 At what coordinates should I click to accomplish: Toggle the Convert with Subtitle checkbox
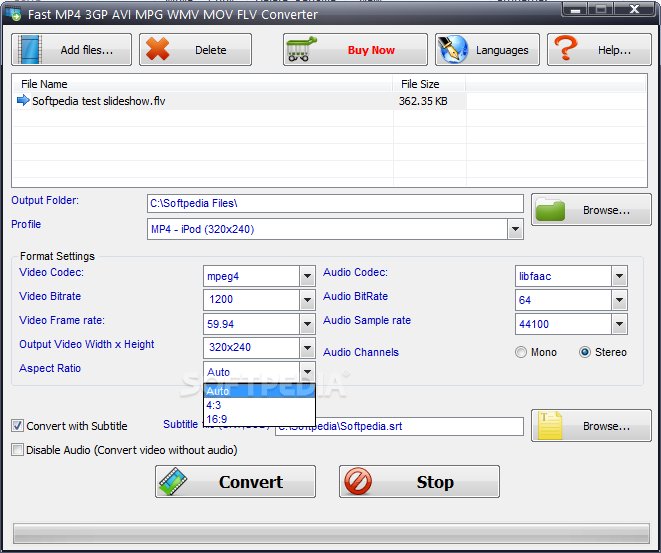(17, 426)
